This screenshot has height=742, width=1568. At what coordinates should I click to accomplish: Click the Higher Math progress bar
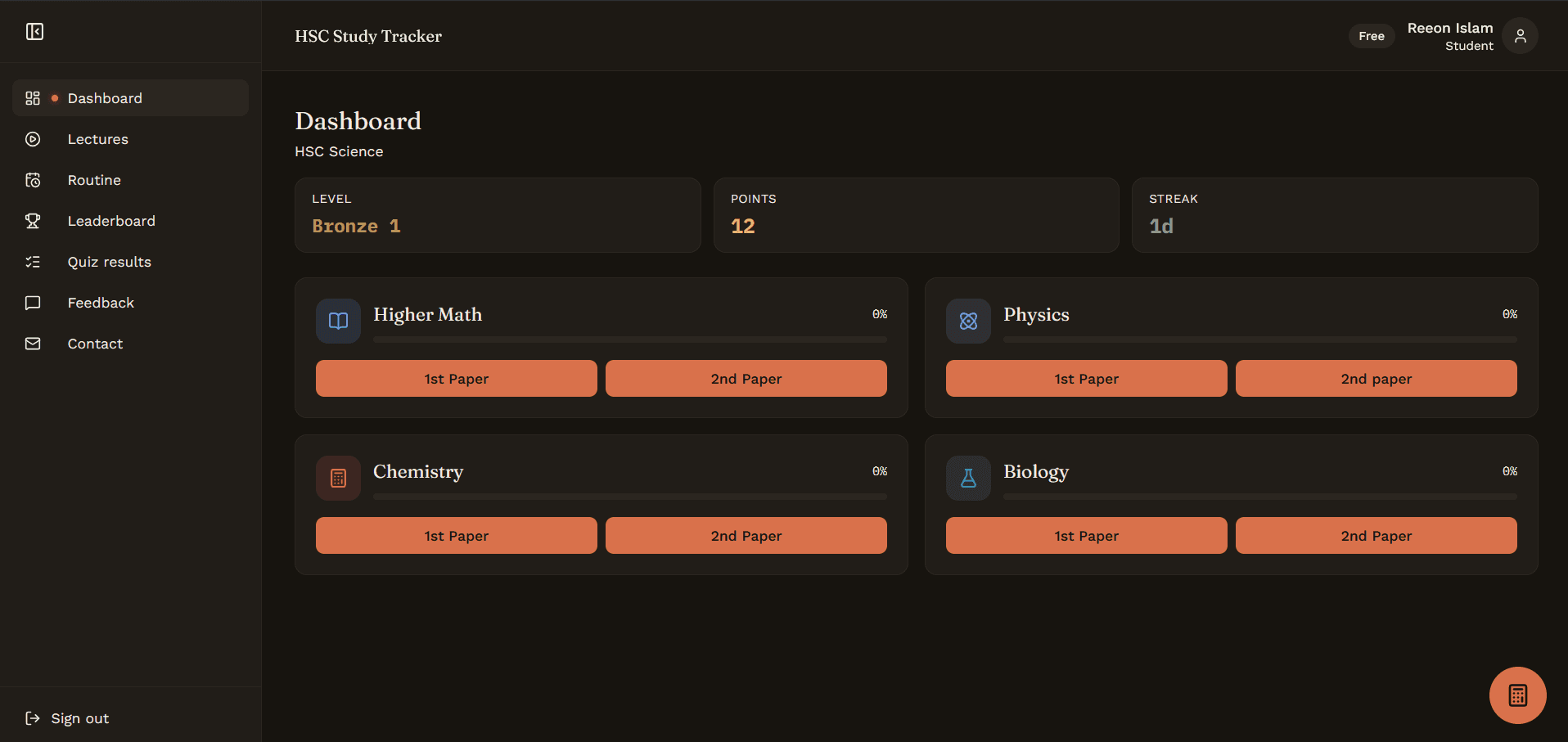pyautogui.click(x=630, y=339)
